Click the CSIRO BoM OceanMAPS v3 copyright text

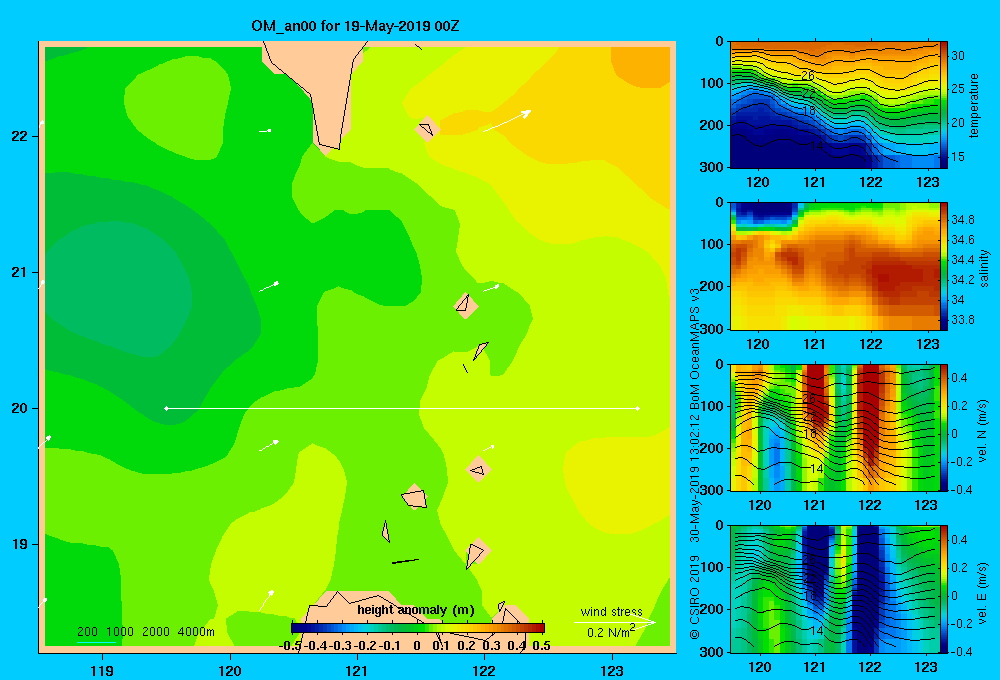(695, 464)
